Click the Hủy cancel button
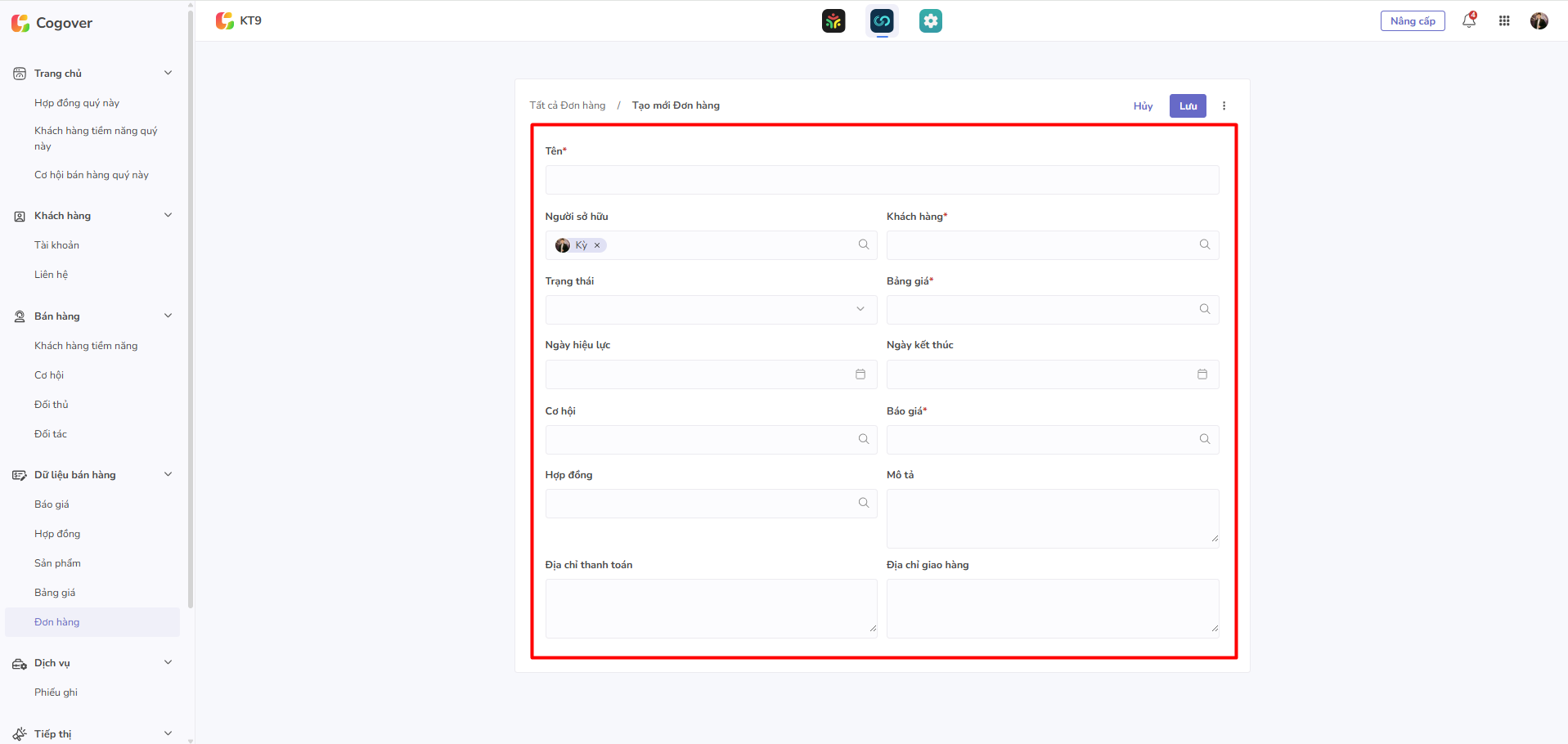 [1143, 106]
